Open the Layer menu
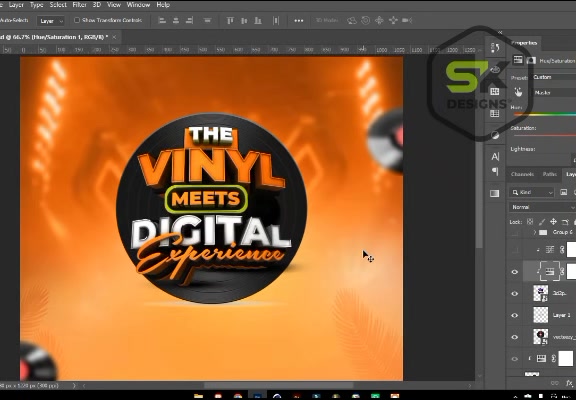The width and height of the screenshot is (576, 400). pos(16,5)
